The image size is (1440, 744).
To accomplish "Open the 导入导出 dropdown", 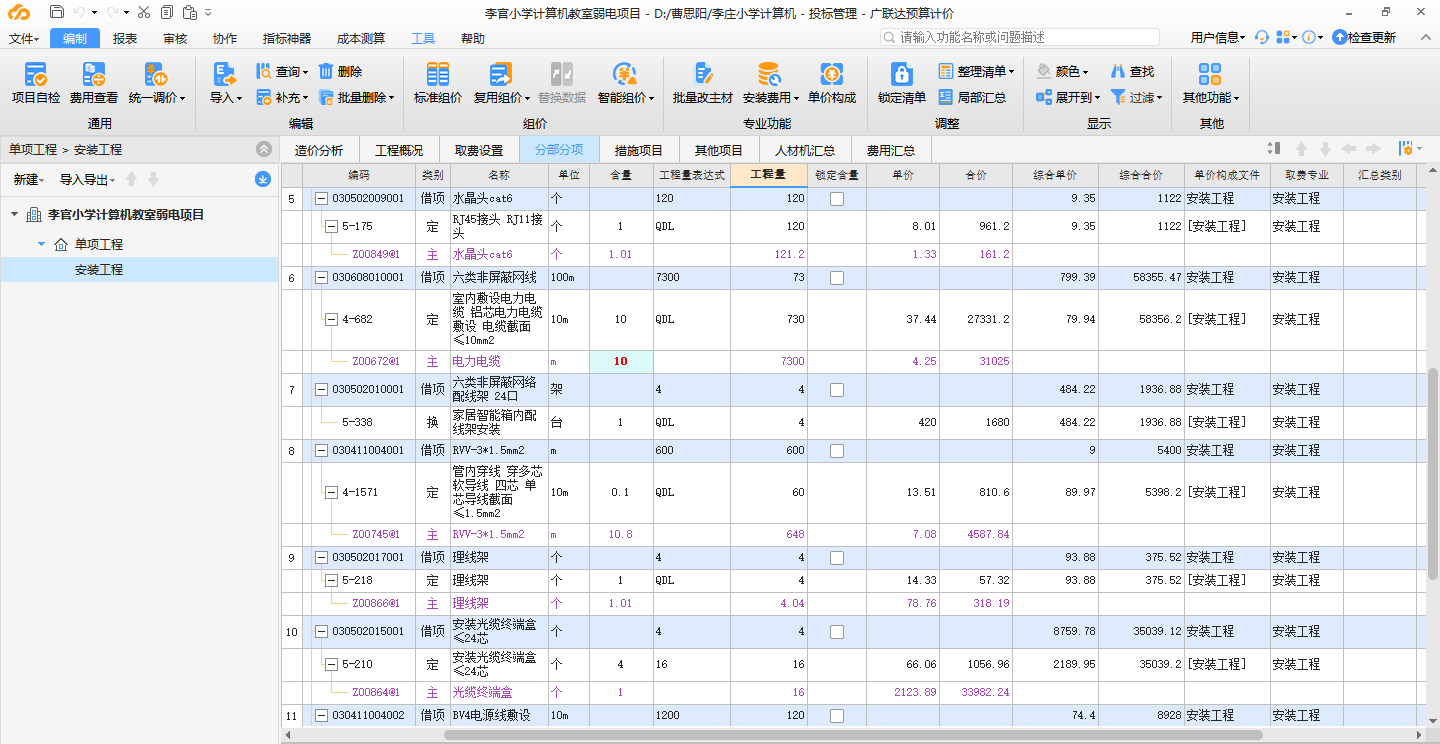I will coord(87,180).
